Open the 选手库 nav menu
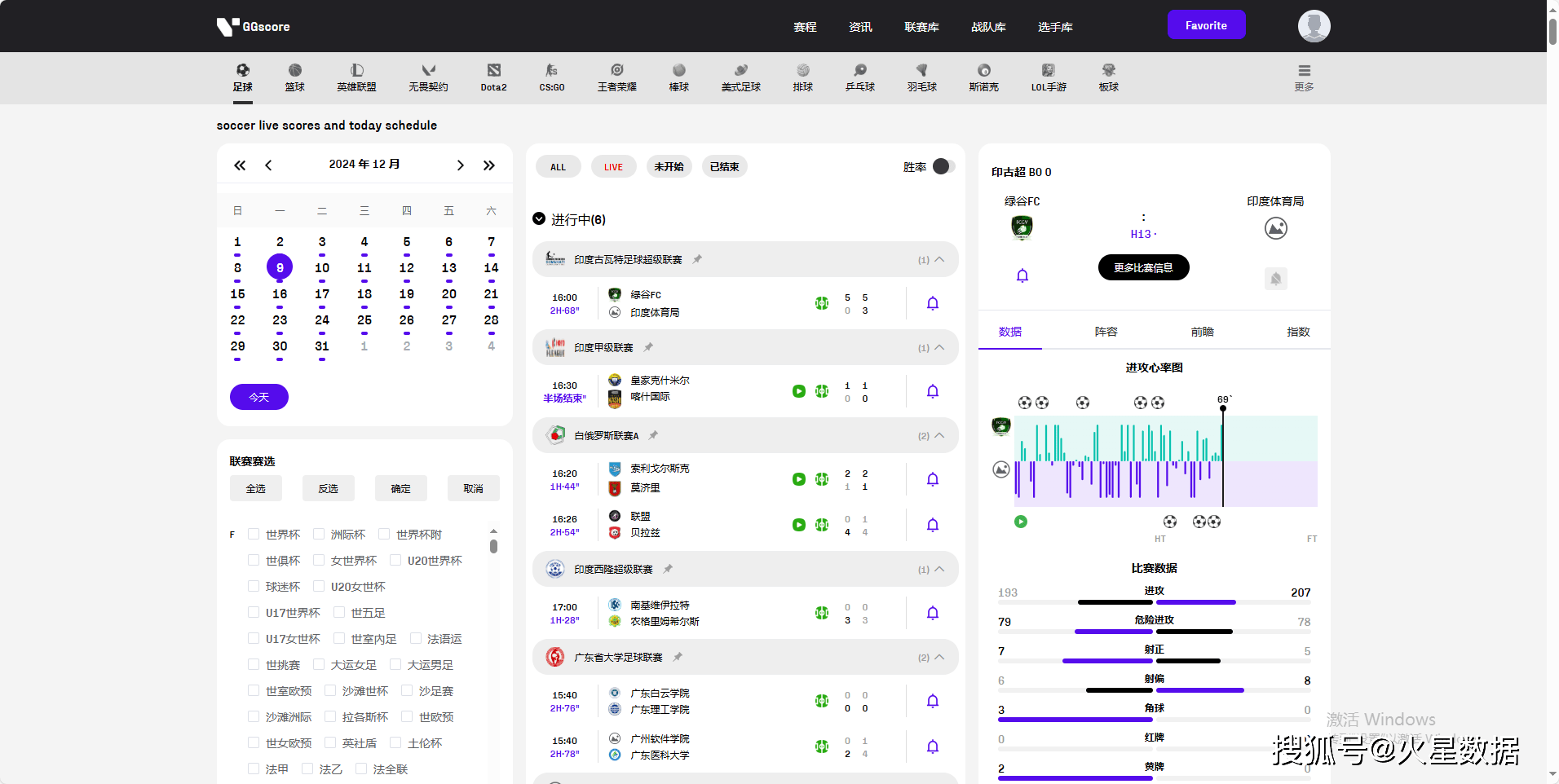1559x784 pixels. (1055, 27)
